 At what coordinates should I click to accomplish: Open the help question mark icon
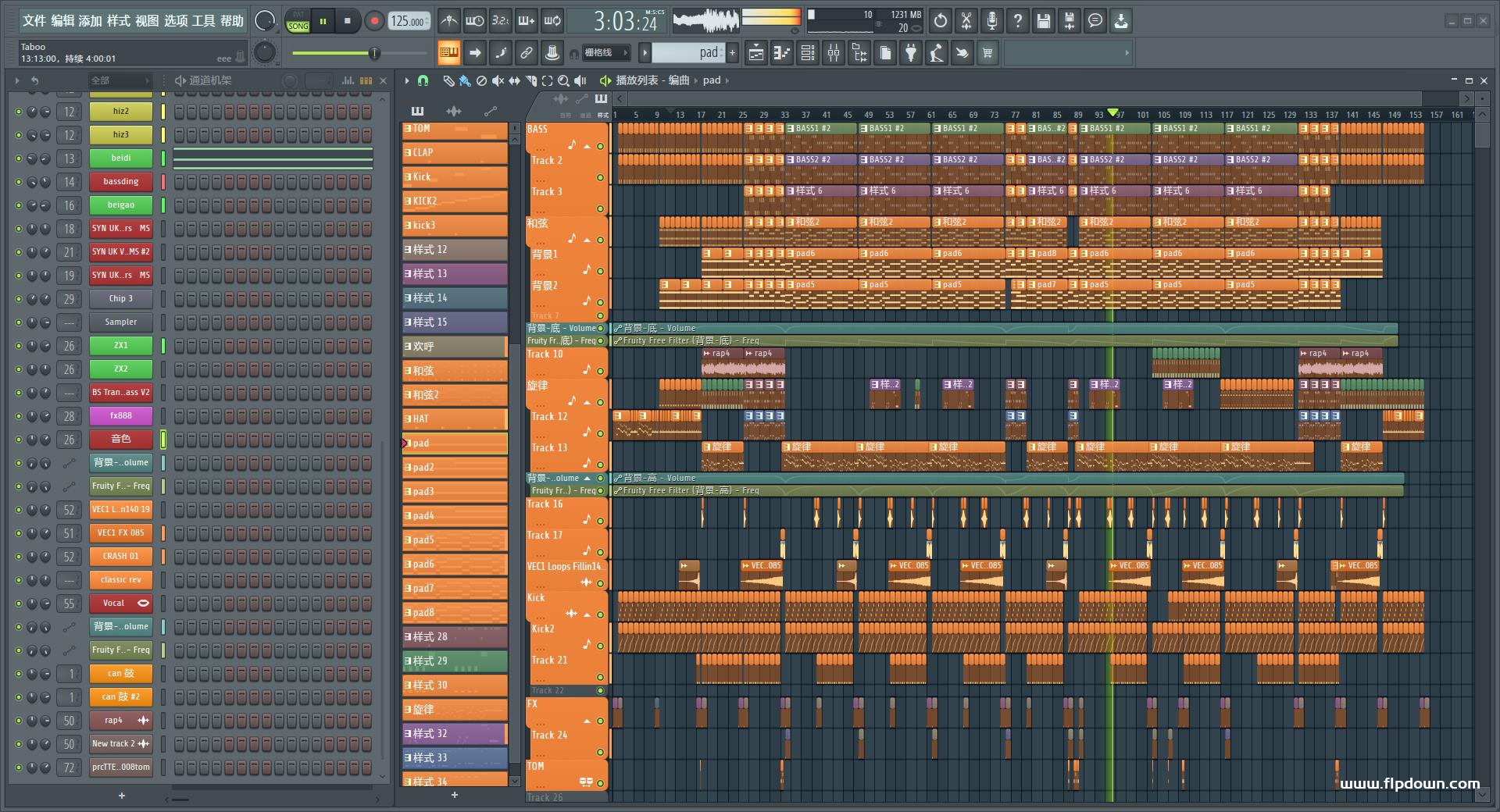pyautogui.click(x=1017, y=21)
